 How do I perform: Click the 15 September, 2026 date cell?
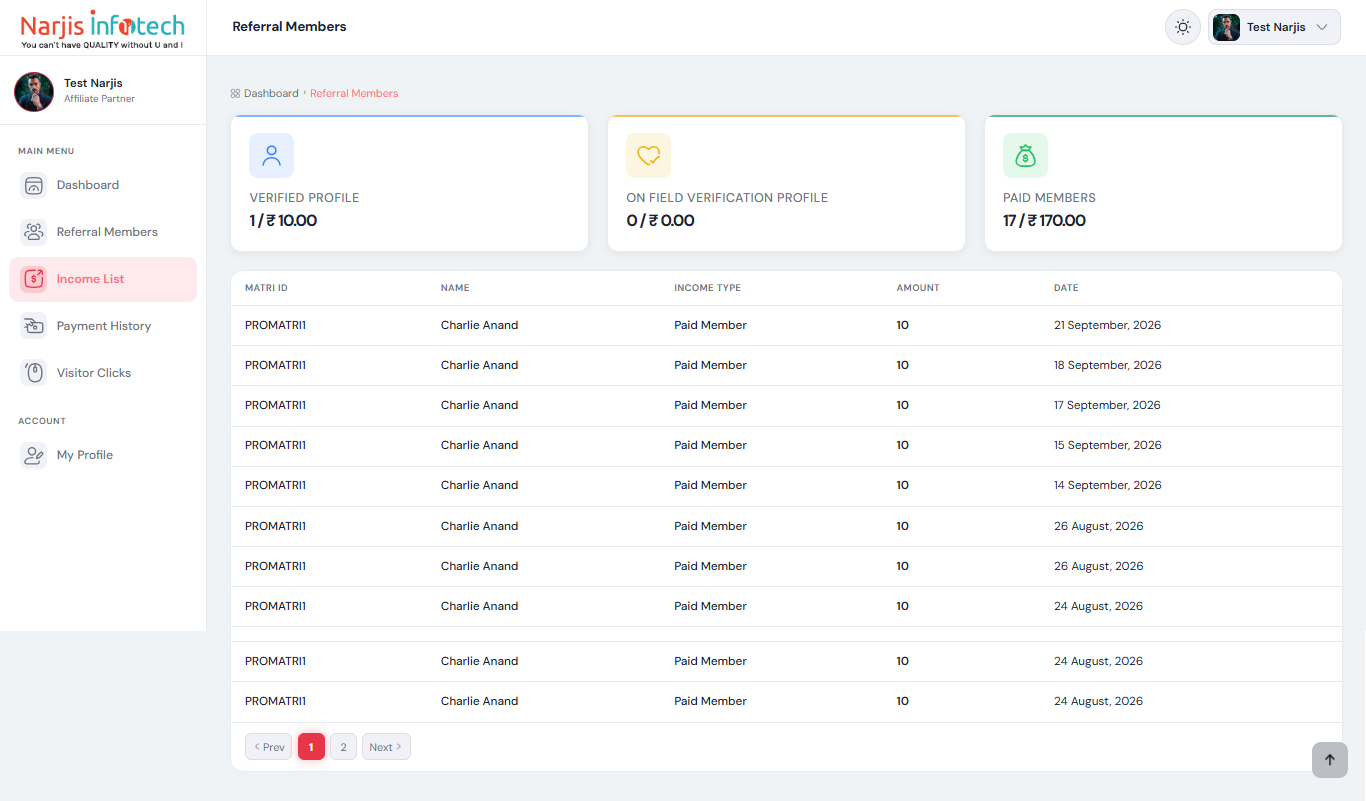(1108, 445)
